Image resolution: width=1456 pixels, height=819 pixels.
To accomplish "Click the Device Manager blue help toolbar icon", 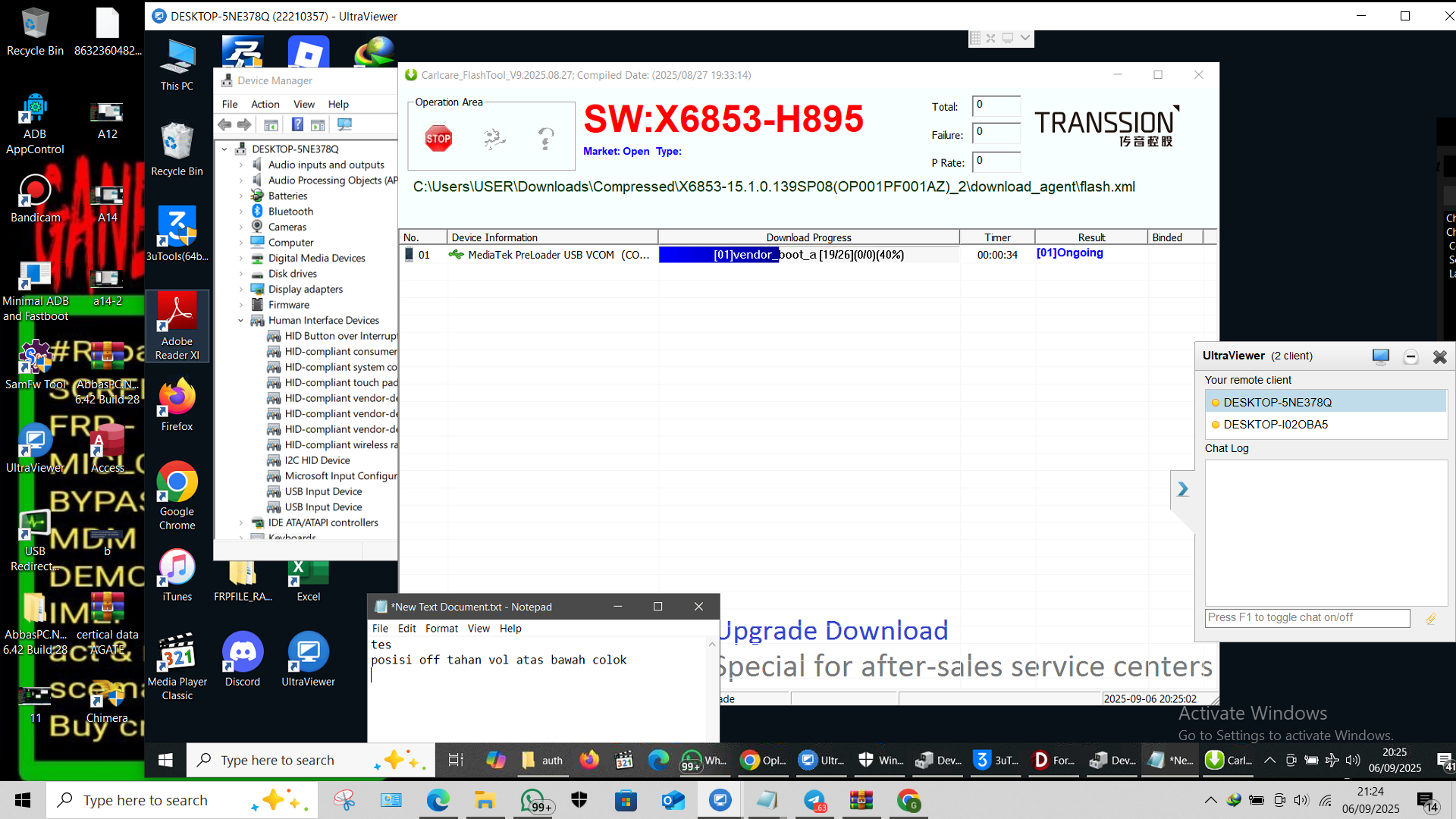I will 298,124.
